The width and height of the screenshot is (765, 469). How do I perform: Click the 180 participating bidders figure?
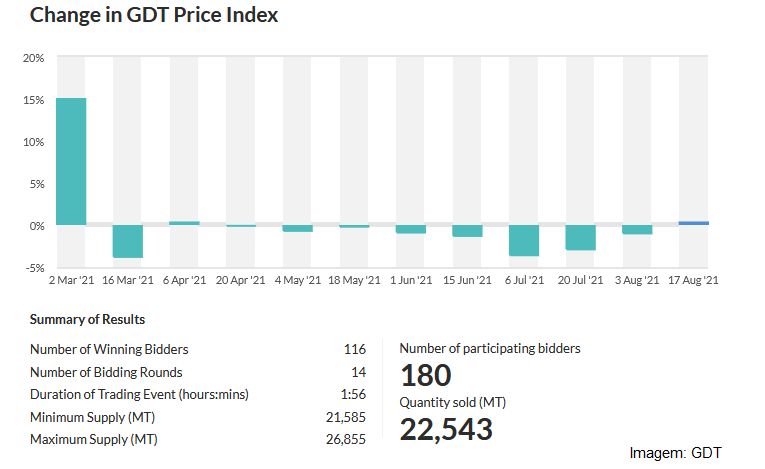click(x=426, y=375)
